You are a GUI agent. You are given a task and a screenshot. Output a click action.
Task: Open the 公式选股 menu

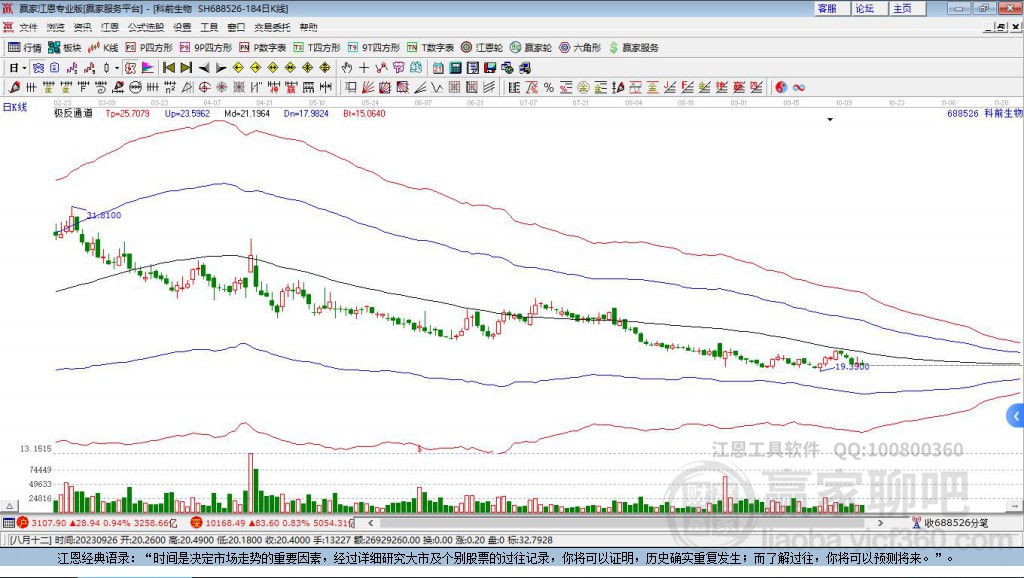[146, 27]
